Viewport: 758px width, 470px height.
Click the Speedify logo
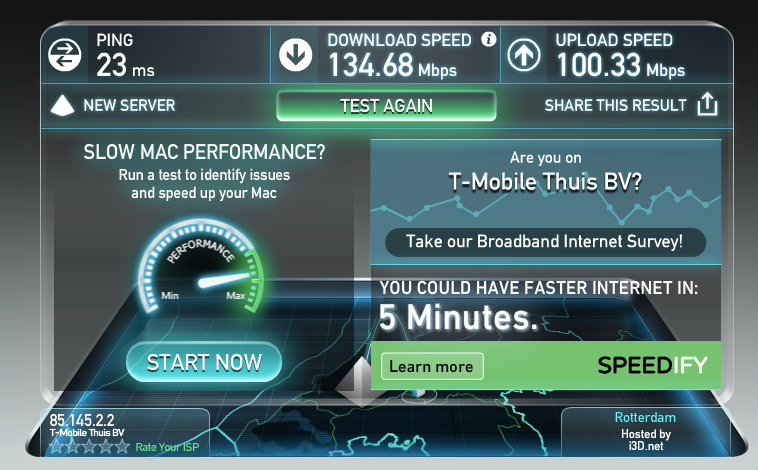pos(652,366)
